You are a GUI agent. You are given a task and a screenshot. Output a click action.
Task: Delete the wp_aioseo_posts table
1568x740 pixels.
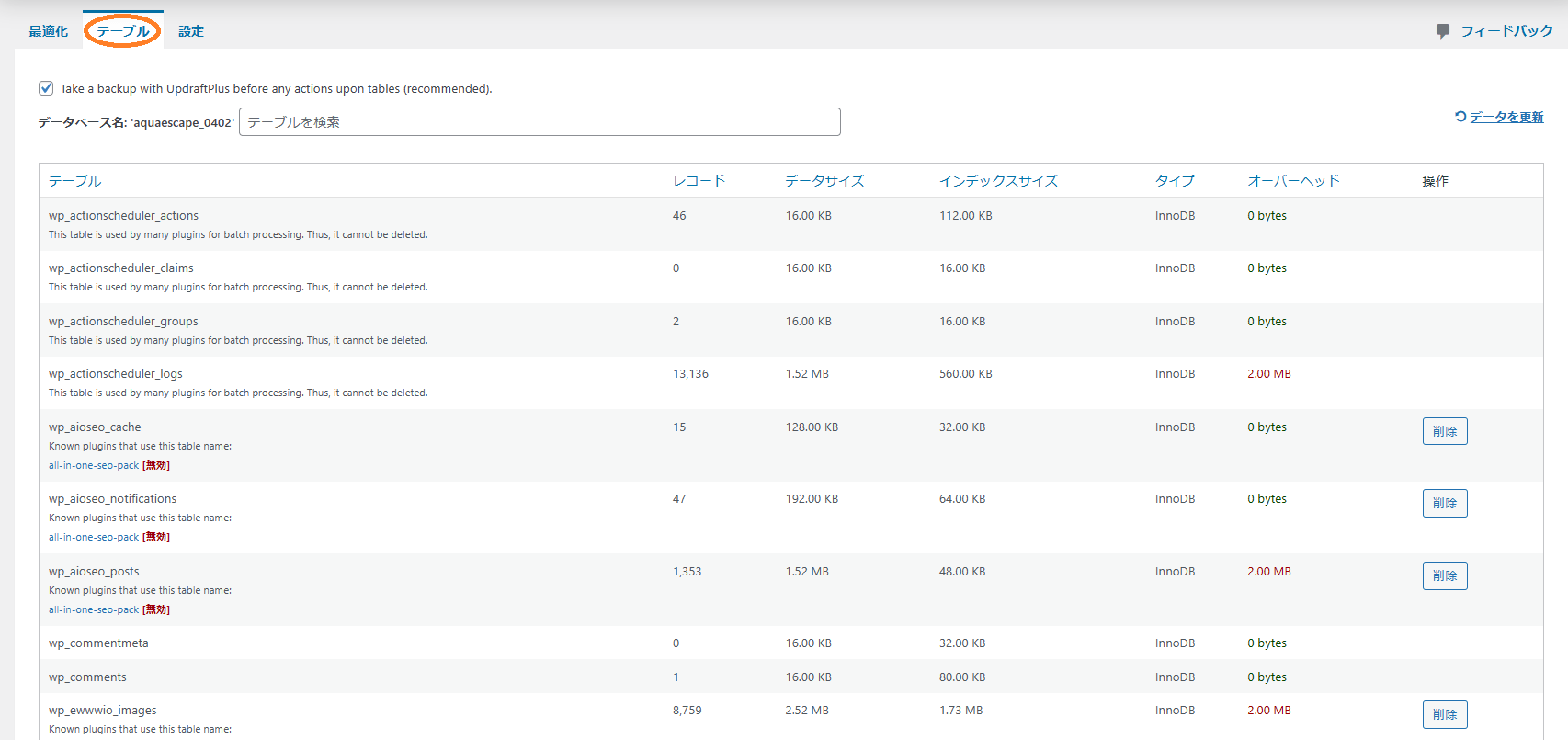pyautogui.click(x=1444, y=575)
